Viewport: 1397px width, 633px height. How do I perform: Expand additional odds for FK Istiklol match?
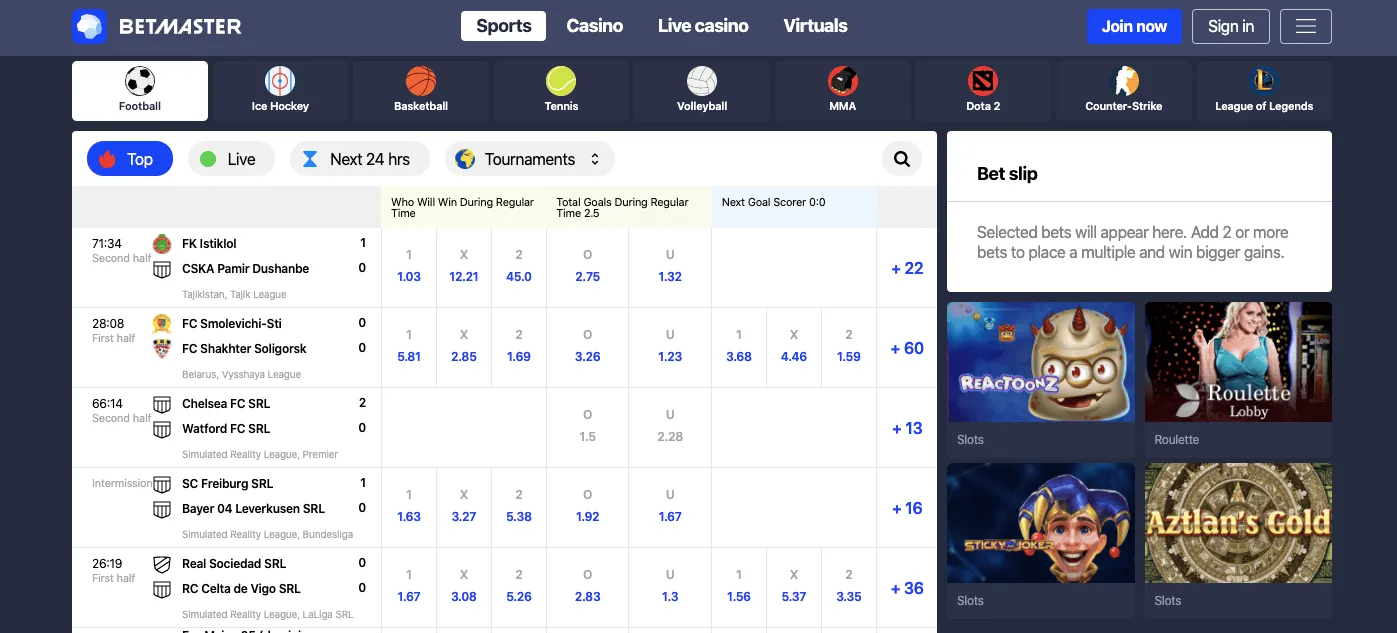click(x=905, y=268)
